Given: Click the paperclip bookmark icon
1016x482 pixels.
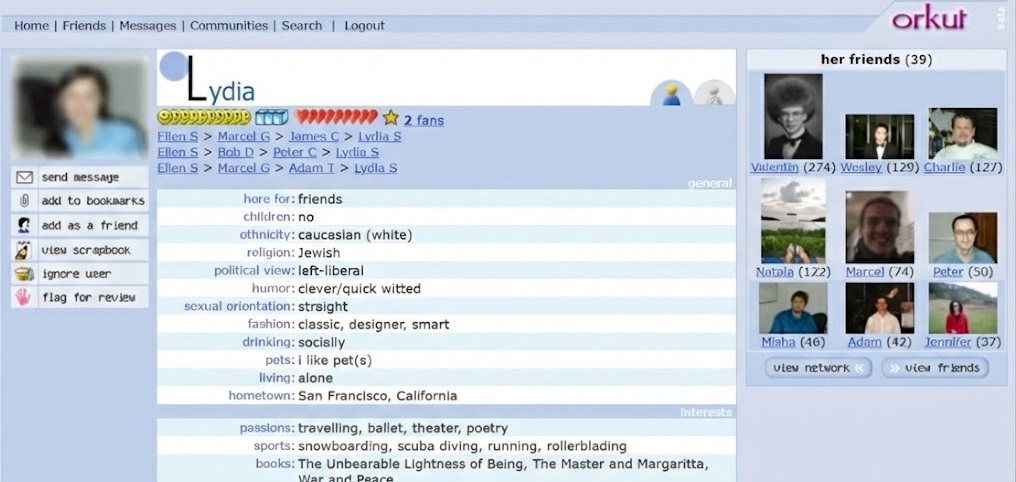Looking at the screenshot, I should (24, 201).
